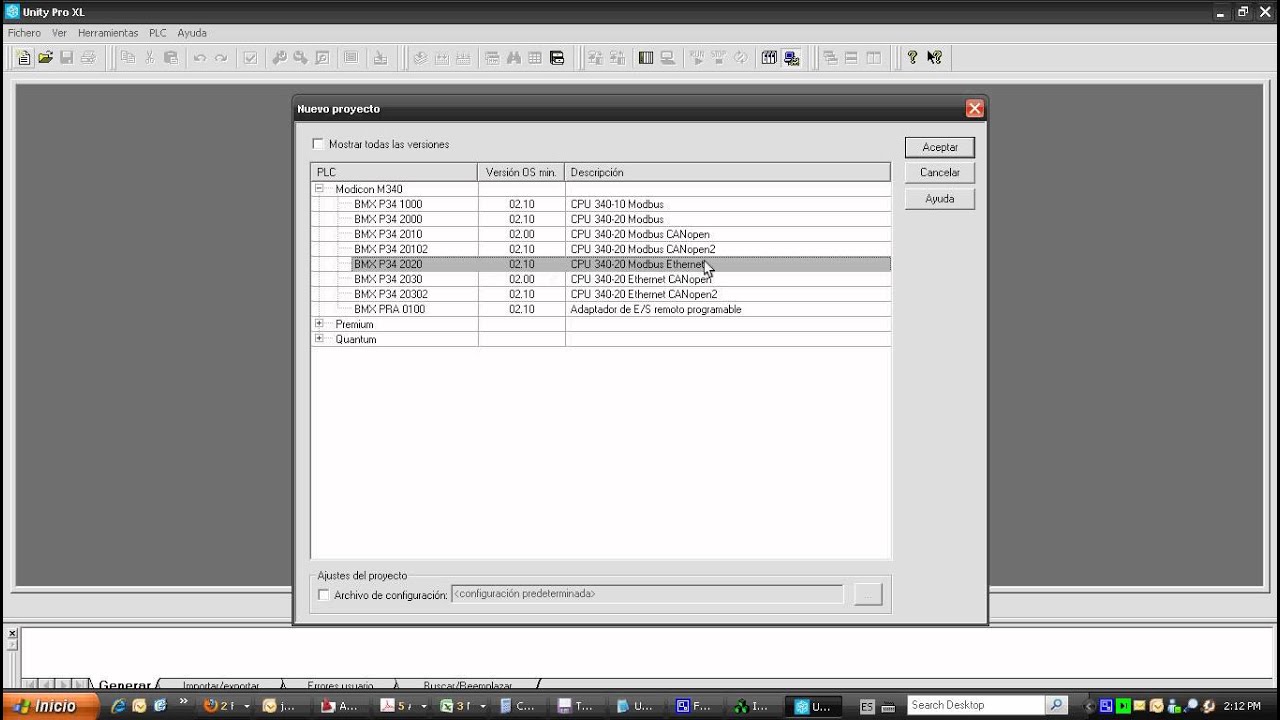1280x720 pixels.
Task: Click the Save diskette toolbar icon
Action: click(x=67, y=58)
